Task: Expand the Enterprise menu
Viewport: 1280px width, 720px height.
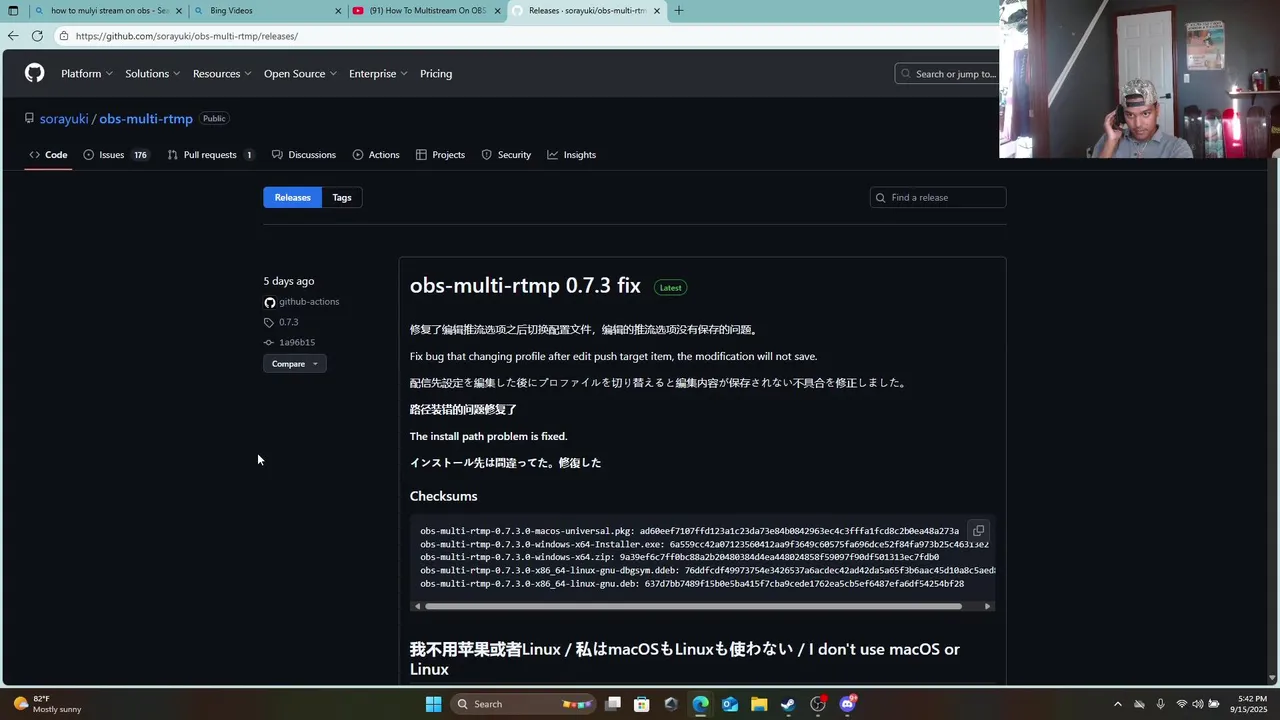Action: tap(378, 74)
